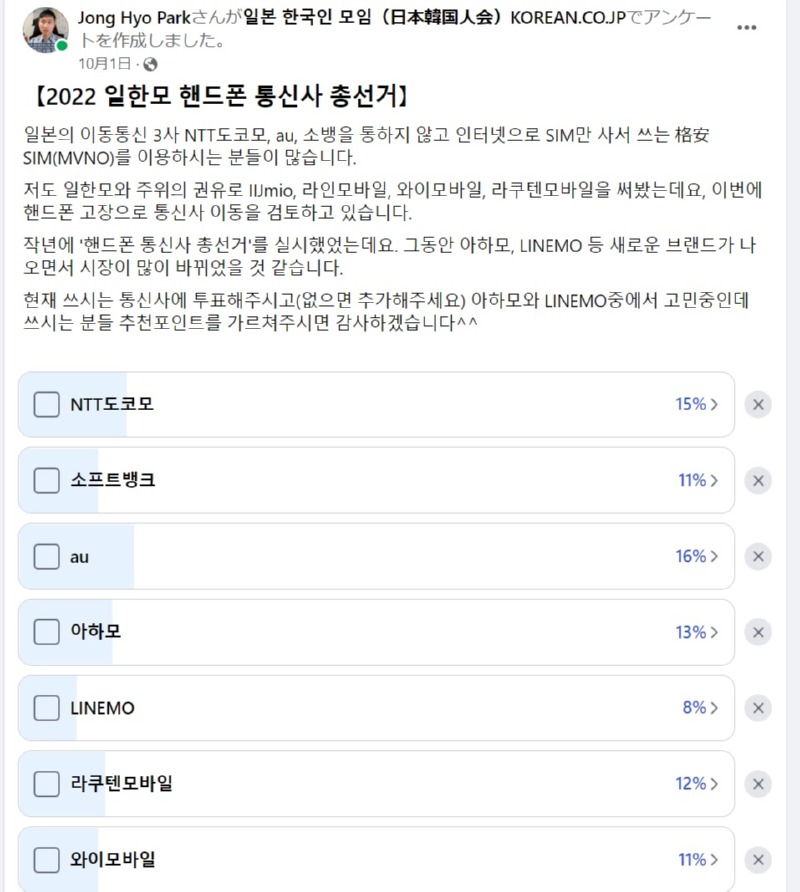800x892 pixels.
Task: Delete the 아하모 option using X icon
Action: tap(758, 632)
